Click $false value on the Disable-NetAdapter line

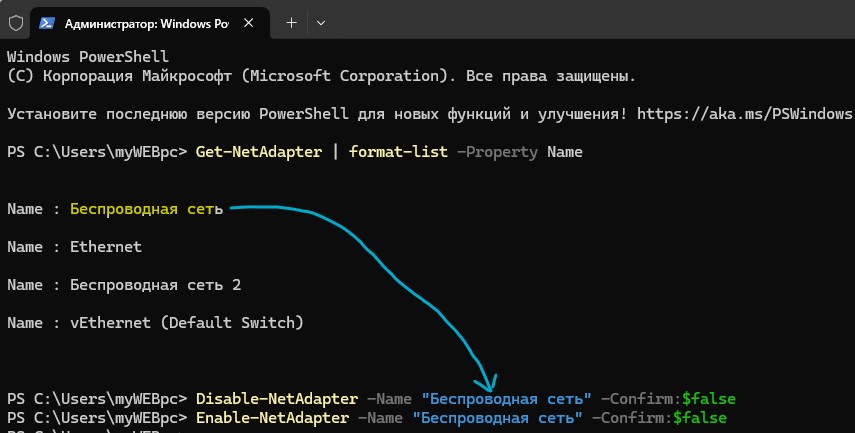coord(708,399)
